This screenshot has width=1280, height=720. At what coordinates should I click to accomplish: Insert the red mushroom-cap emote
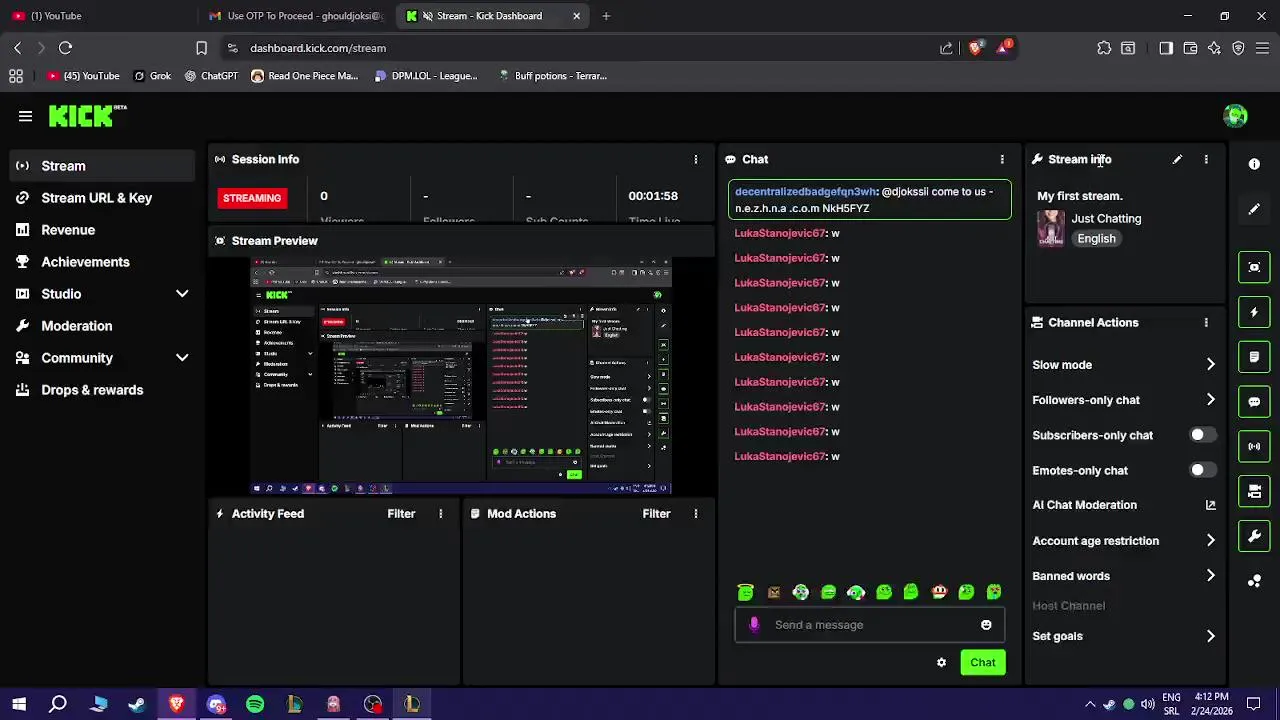pyautogui.click(x=939, y=592)
